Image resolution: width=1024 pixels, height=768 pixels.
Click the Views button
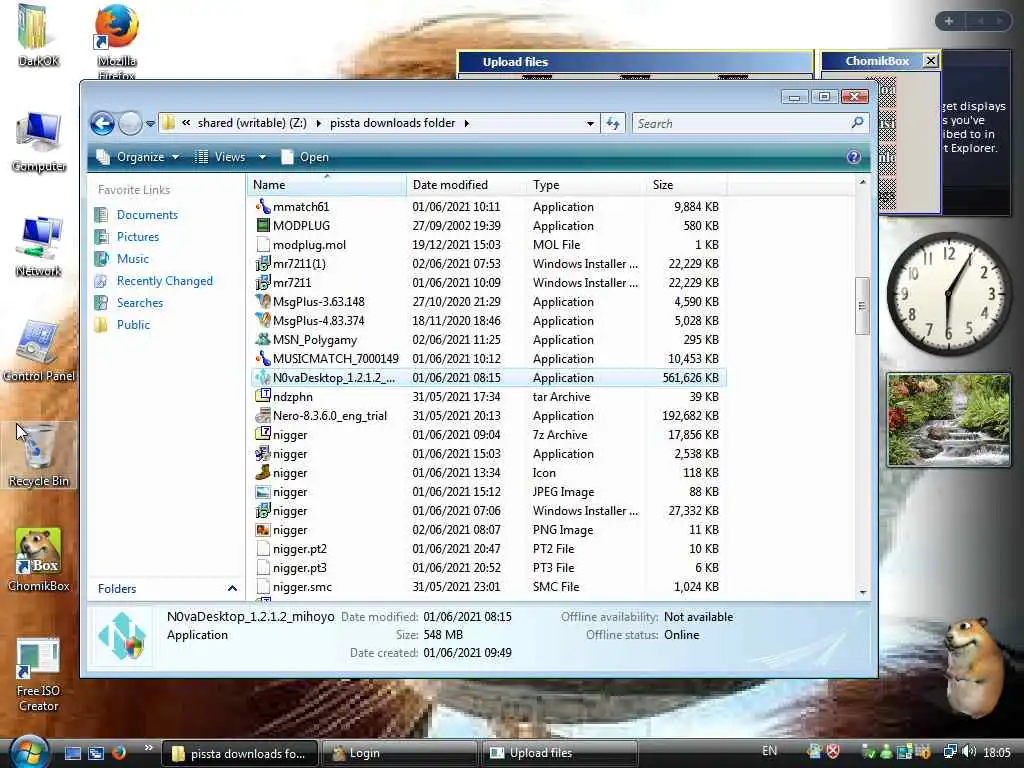pyautogui.click(x=221, y=157)
